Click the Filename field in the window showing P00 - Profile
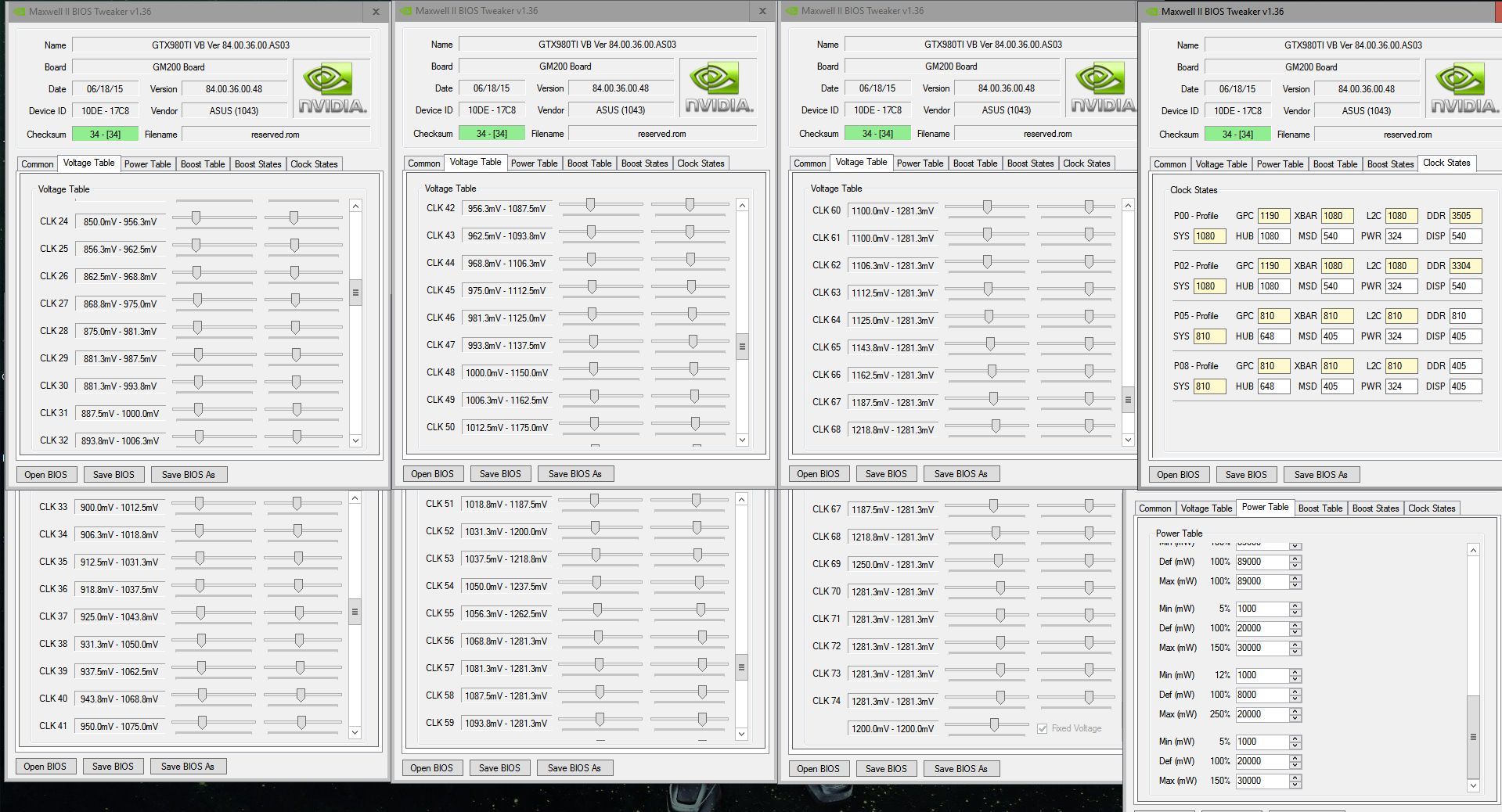This screenshot has width=1502, height=812. (x=1407, y=135)
